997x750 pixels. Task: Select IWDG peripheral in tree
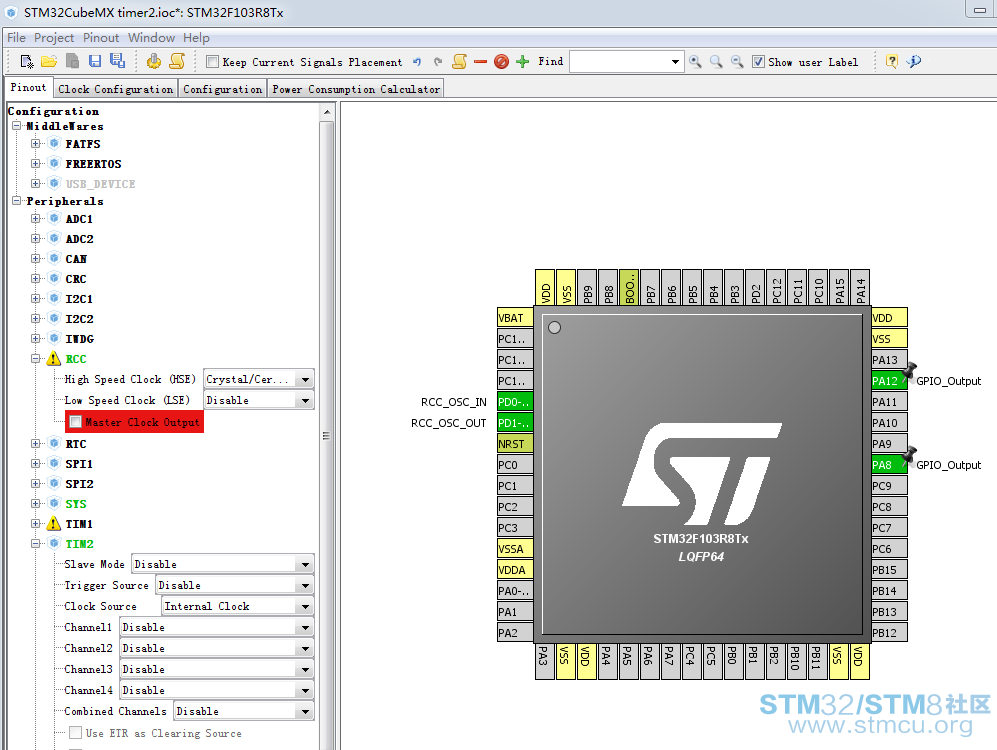click(x=79, y=339)
